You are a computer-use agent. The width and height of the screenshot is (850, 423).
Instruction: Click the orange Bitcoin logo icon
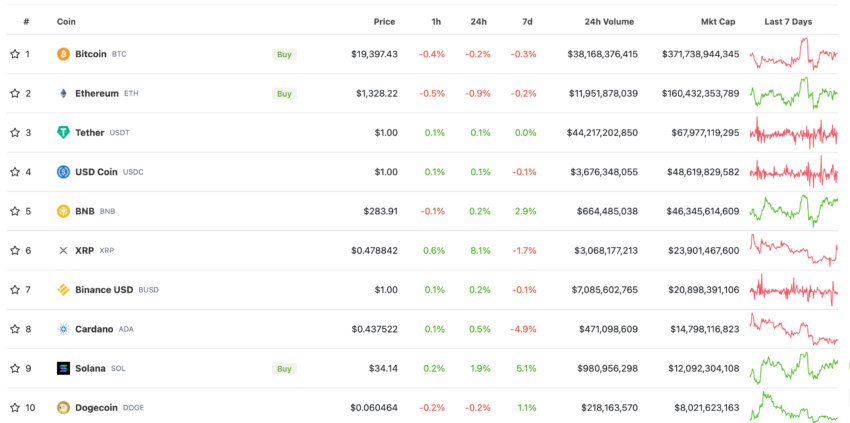pyautogui.click(x=63, y=54)
